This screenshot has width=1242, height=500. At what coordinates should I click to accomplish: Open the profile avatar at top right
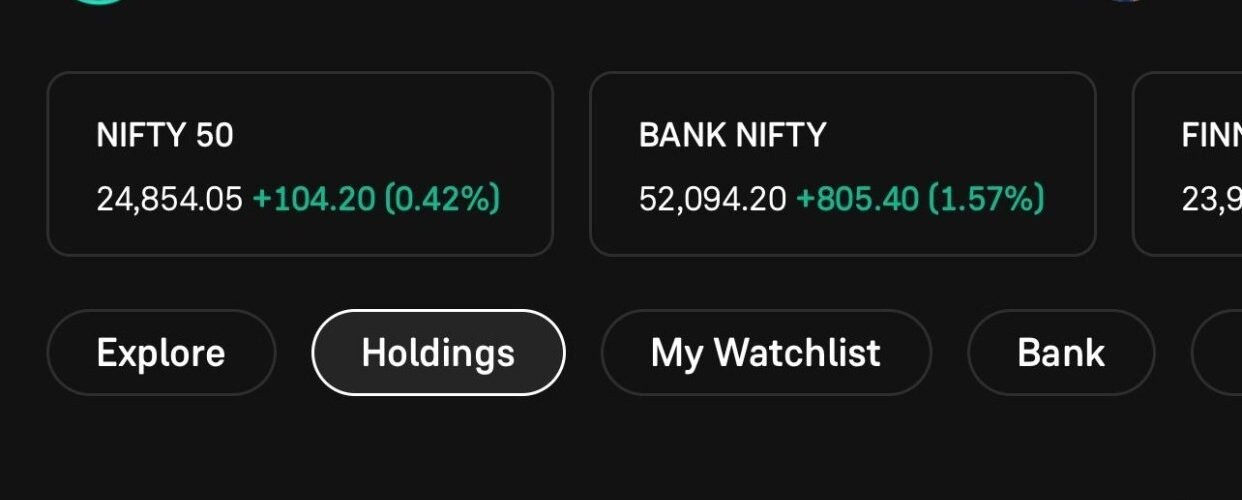coord(1125,3)
